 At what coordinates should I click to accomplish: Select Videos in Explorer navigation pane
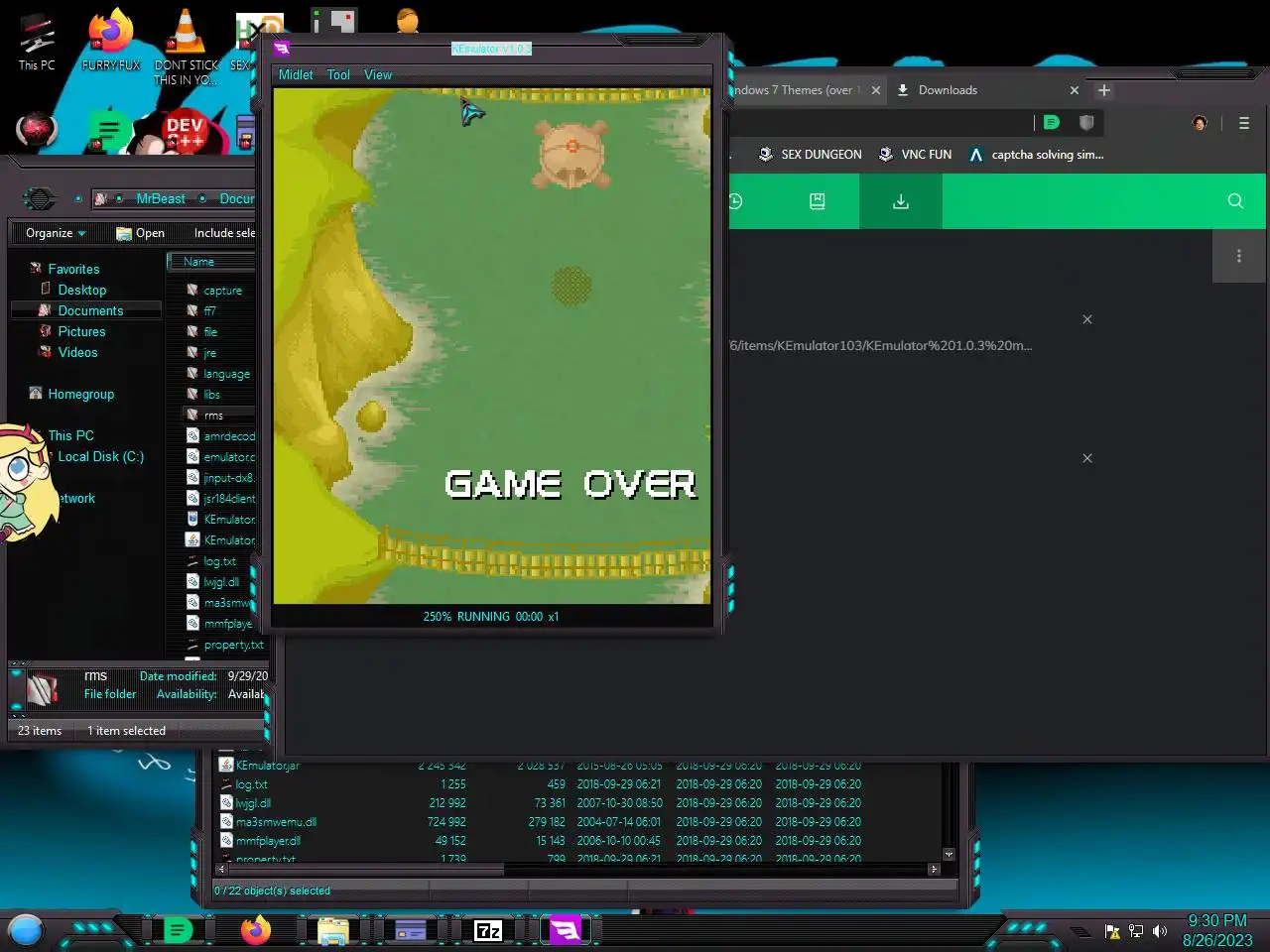[x=77, y=352]
